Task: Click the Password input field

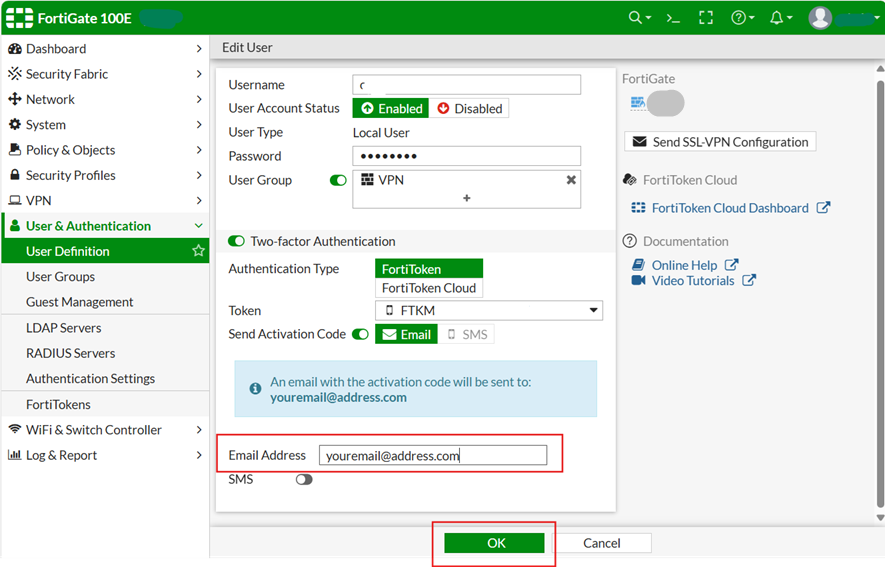Action: coord(467,156)
